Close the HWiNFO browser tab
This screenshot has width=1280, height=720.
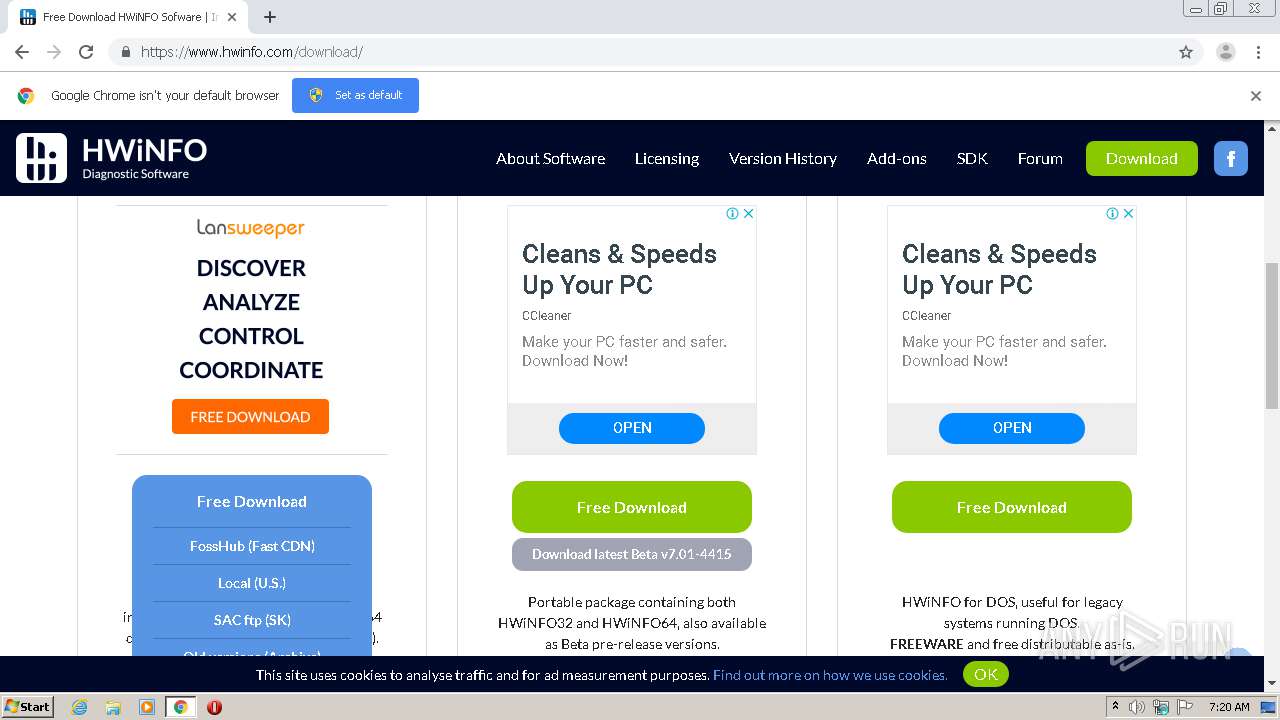[233, 17]
